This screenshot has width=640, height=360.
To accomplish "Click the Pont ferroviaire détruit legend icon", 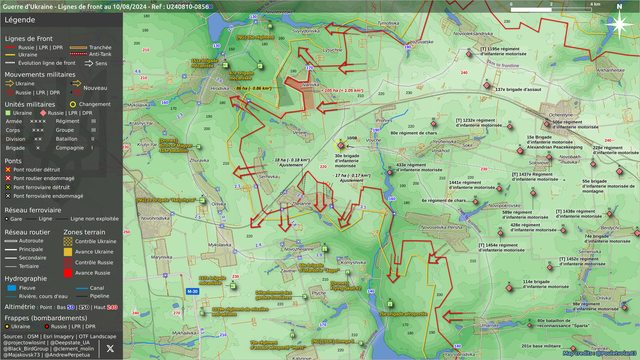I will coord(8,187).
